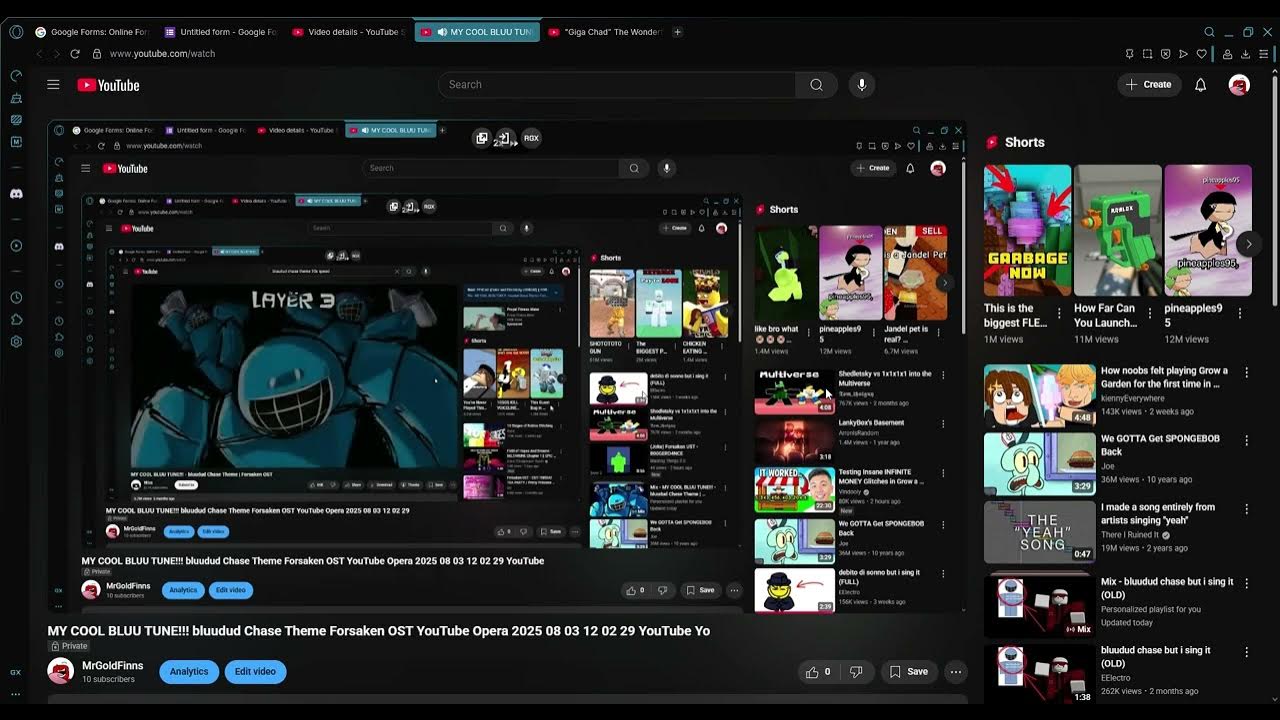Screen dimensions: 1280x720
Task: Switch to Untitled form - Google Forms tab
Action: point(221,32)
